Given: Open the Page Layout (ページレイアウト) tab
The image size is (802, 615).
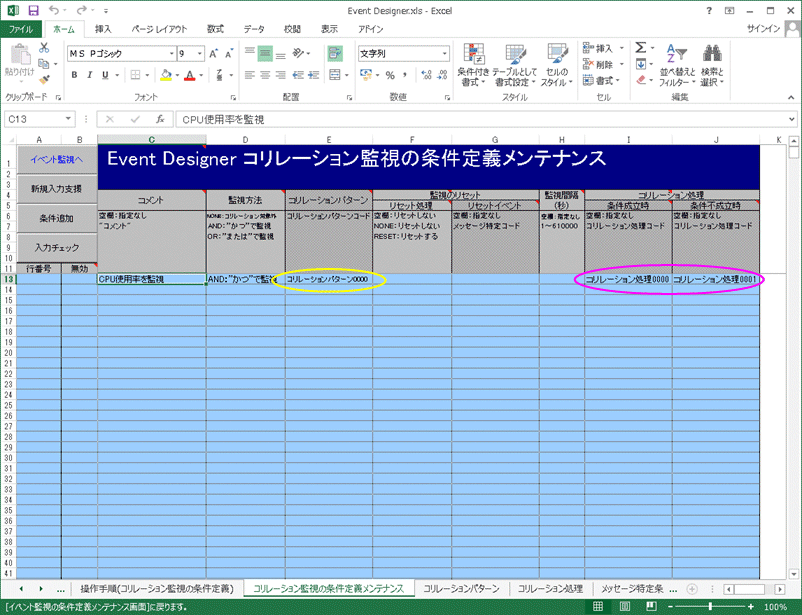Looking at the screenshot, I should pyautogui.click(x=159, y=29).
